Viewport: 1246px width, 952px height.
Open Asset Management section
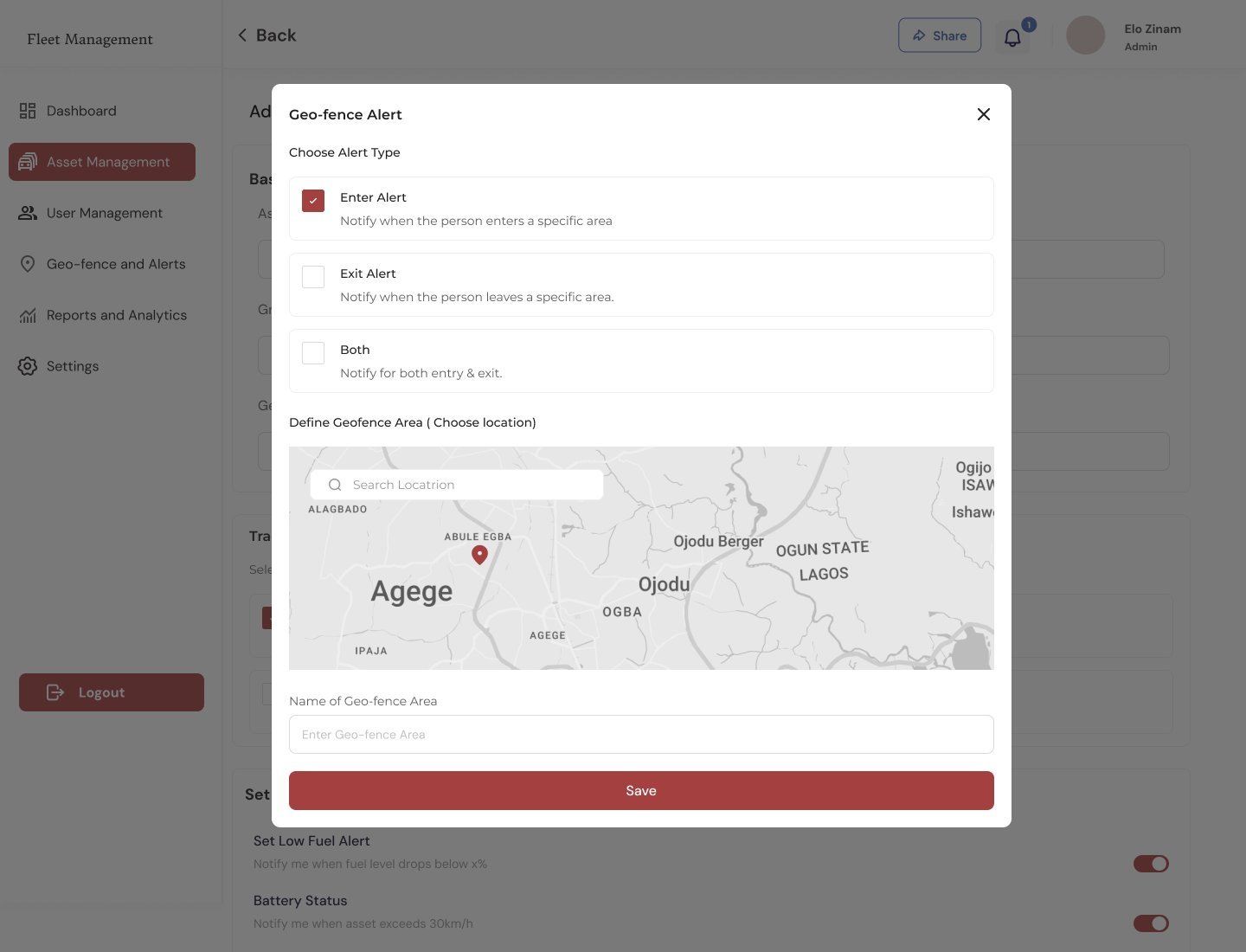(102, 162)
